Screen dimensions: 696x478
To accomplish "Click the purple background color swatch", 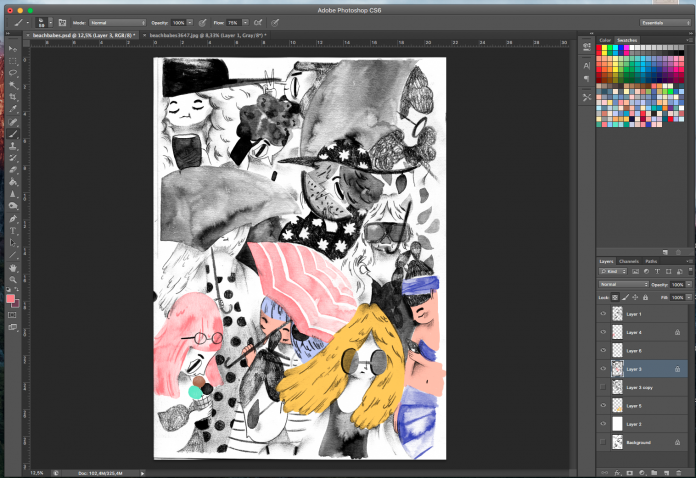I will click(x=17, y=304).
